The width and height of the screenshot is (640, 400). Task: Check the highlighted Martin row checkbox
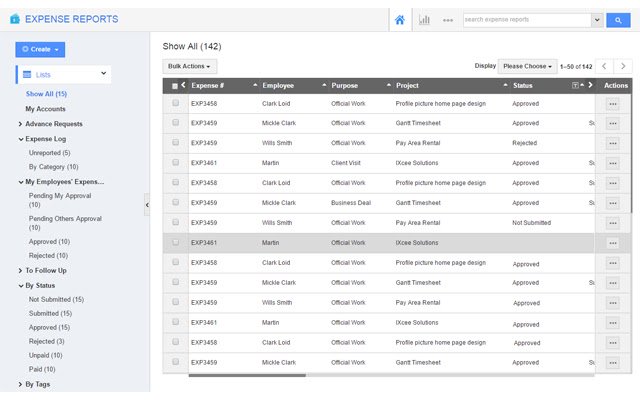click(176, 242)
